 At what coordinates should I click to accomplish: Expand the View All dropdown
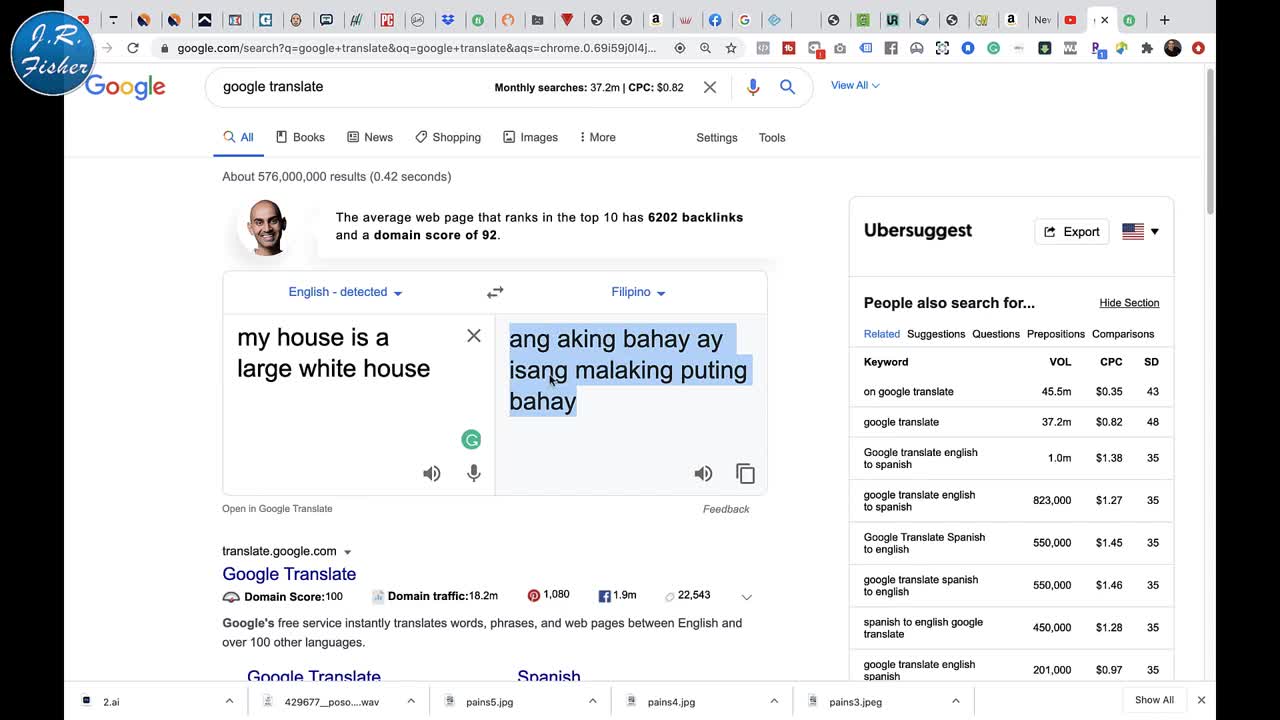pos(855,85)
